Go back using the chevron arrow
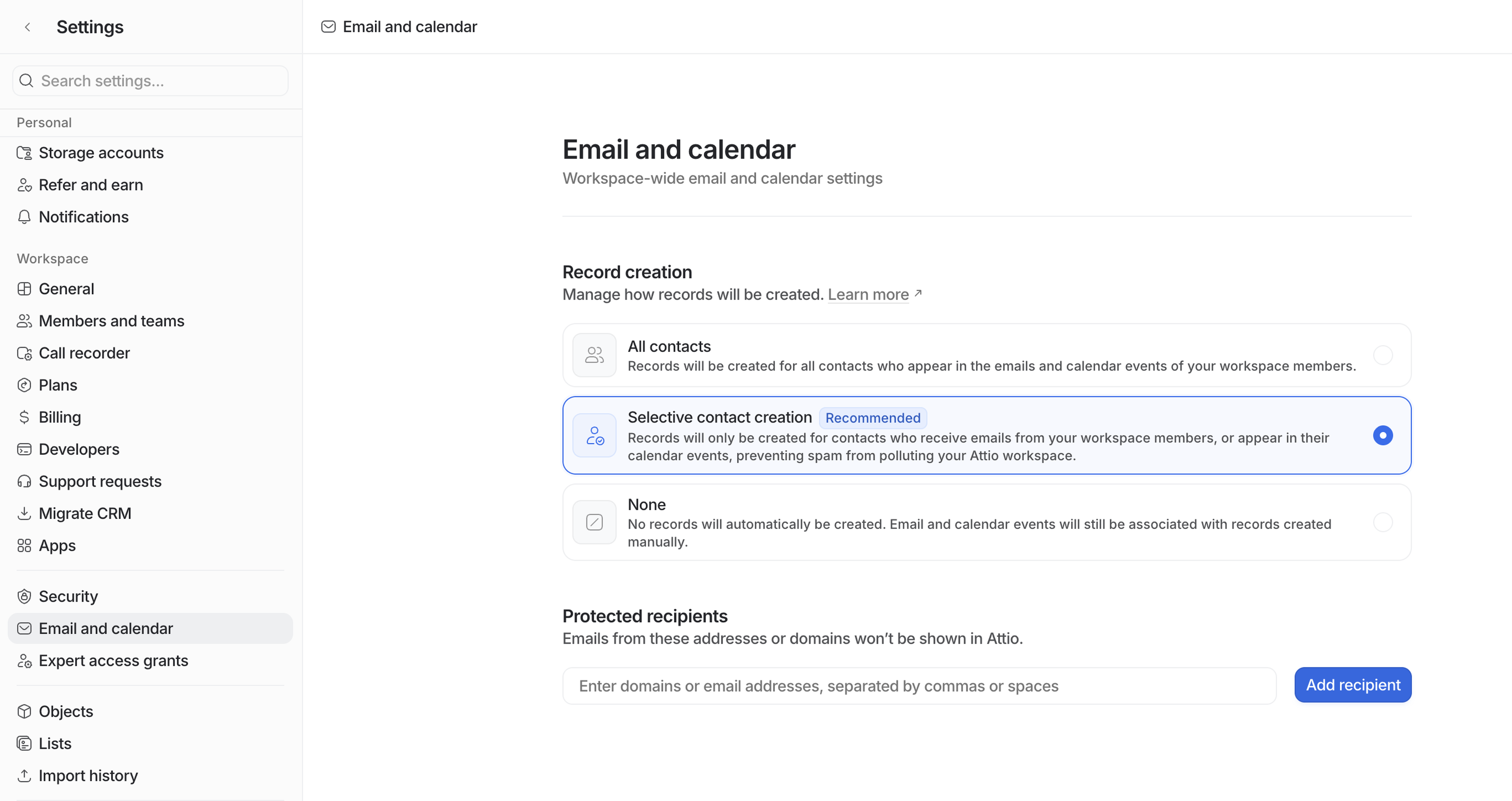The width and height of the screenshot is (1512, 801). [x=28, y=26]
